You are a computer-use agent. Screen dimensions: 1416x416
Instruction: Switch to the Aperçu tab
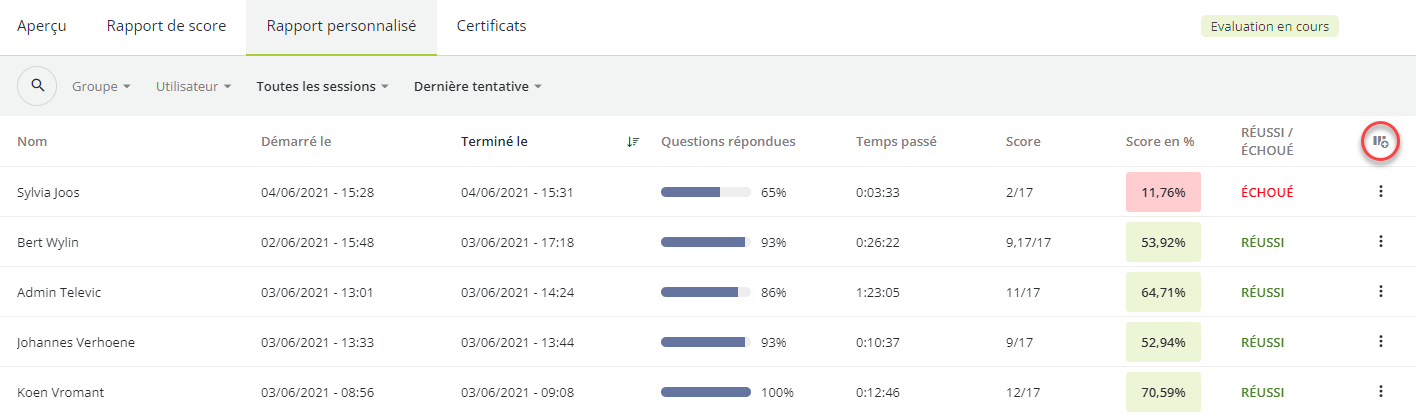point(42,26)
